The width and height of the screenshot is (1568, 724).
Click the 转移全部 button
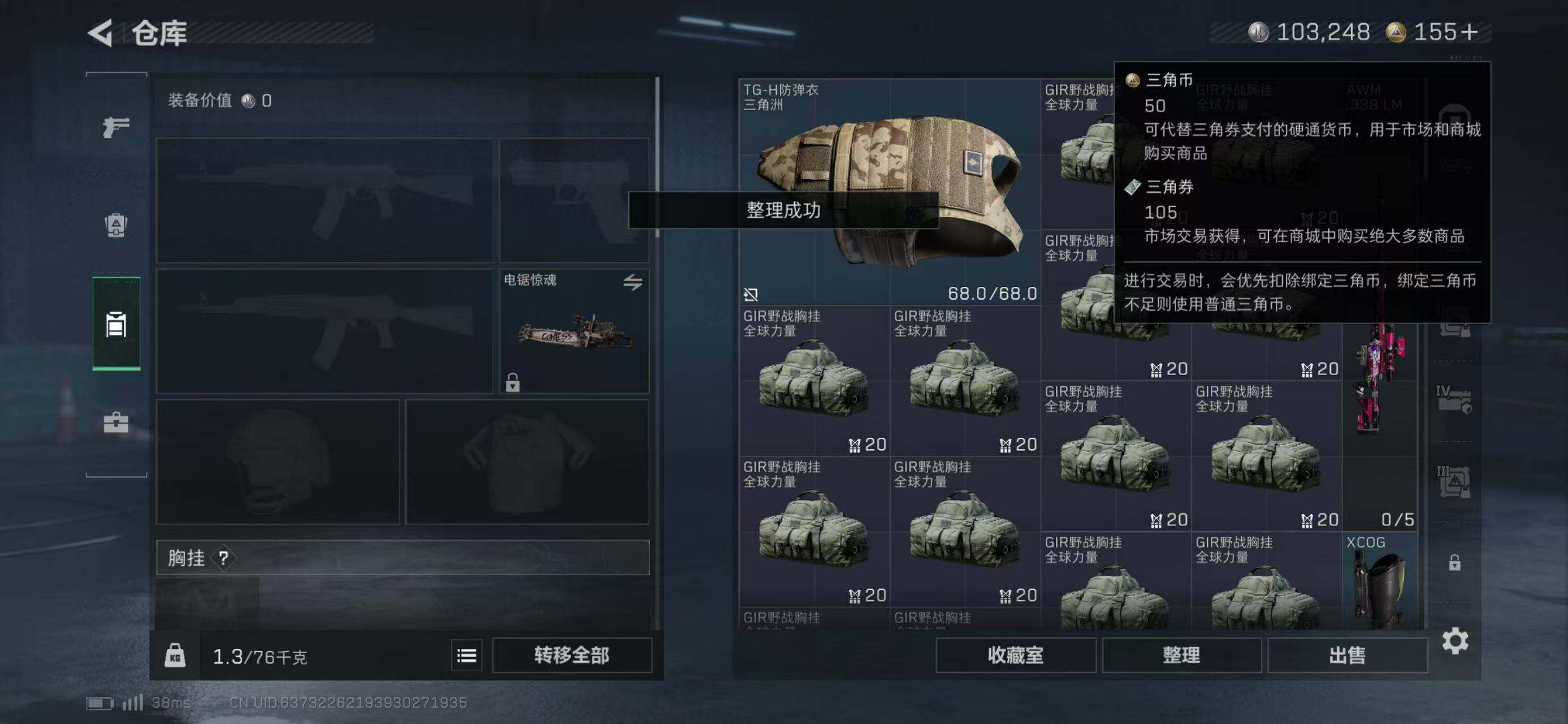571,655
